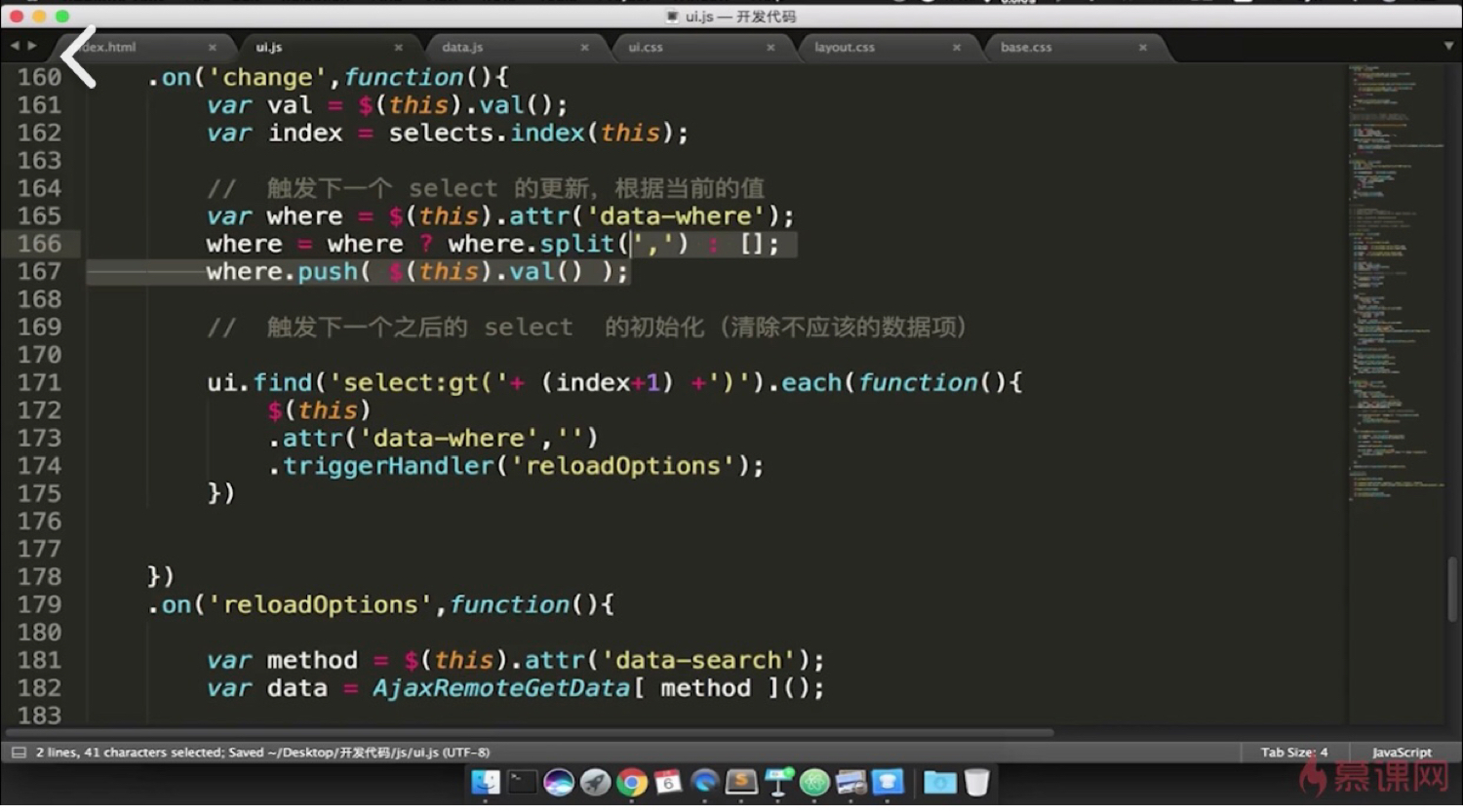The width and height of the screenshot is (1463, 812).
Task: Open the Trash in the Dock
Action: pos(976,782)
